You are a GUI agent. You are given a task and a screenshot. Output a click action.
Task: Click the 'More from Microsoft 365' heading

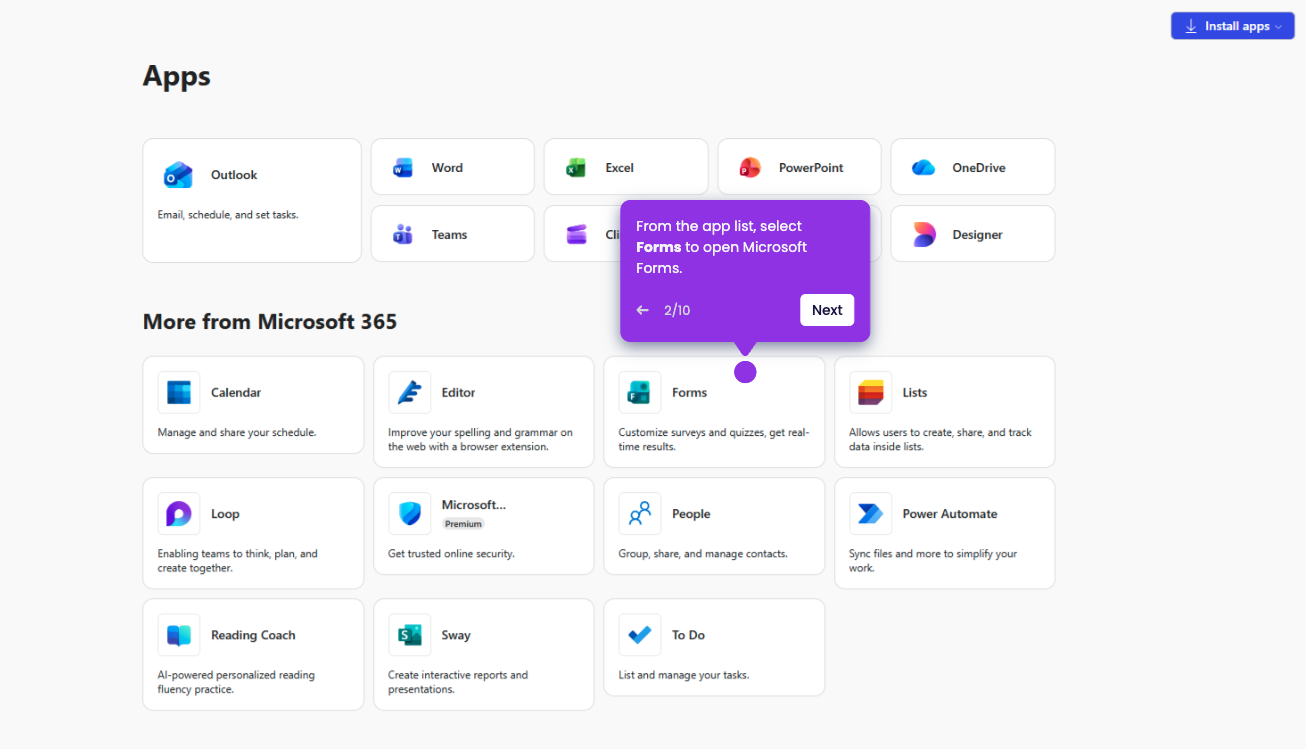tap(270, 322)
